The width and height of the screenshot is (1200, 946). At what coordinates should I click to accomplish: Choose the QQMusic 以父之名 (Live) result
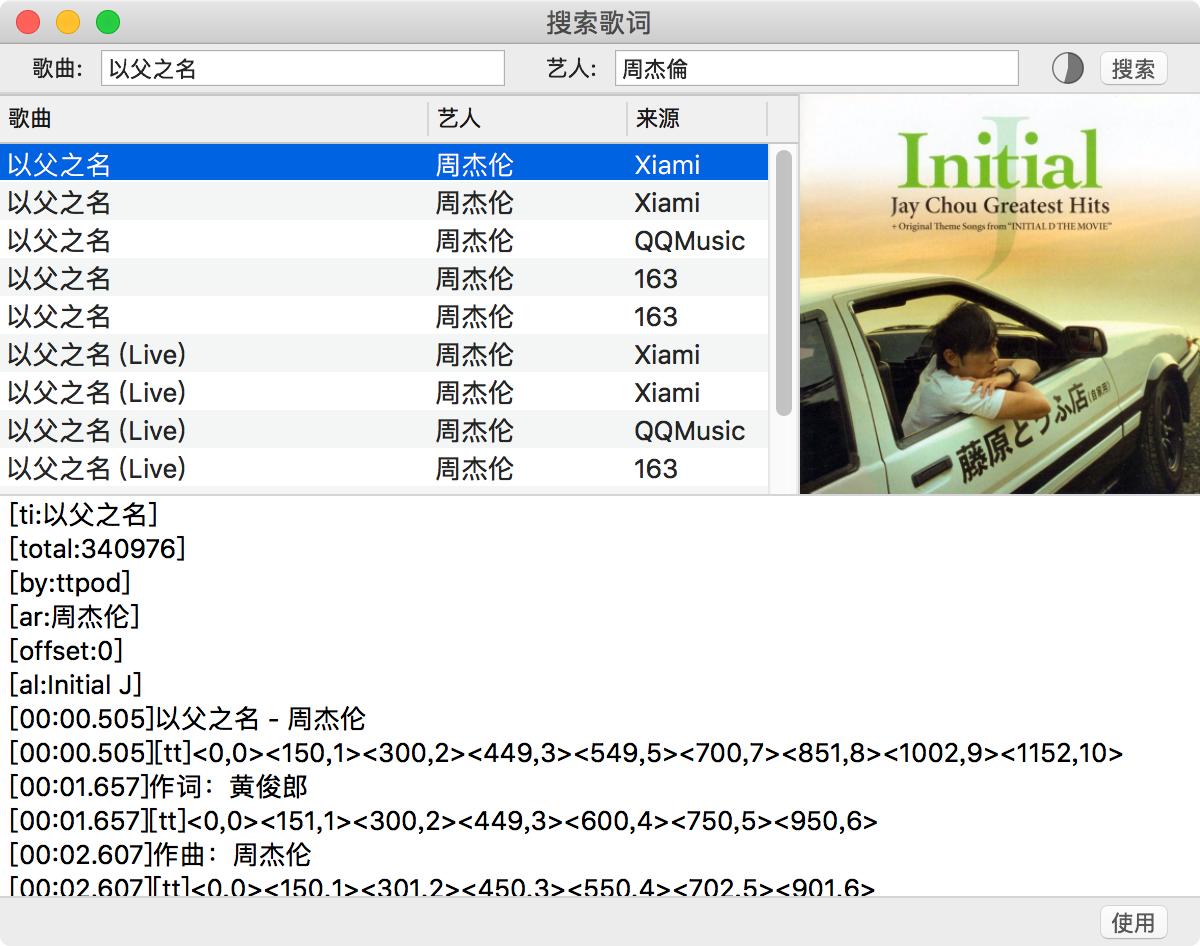pos(384,430)
